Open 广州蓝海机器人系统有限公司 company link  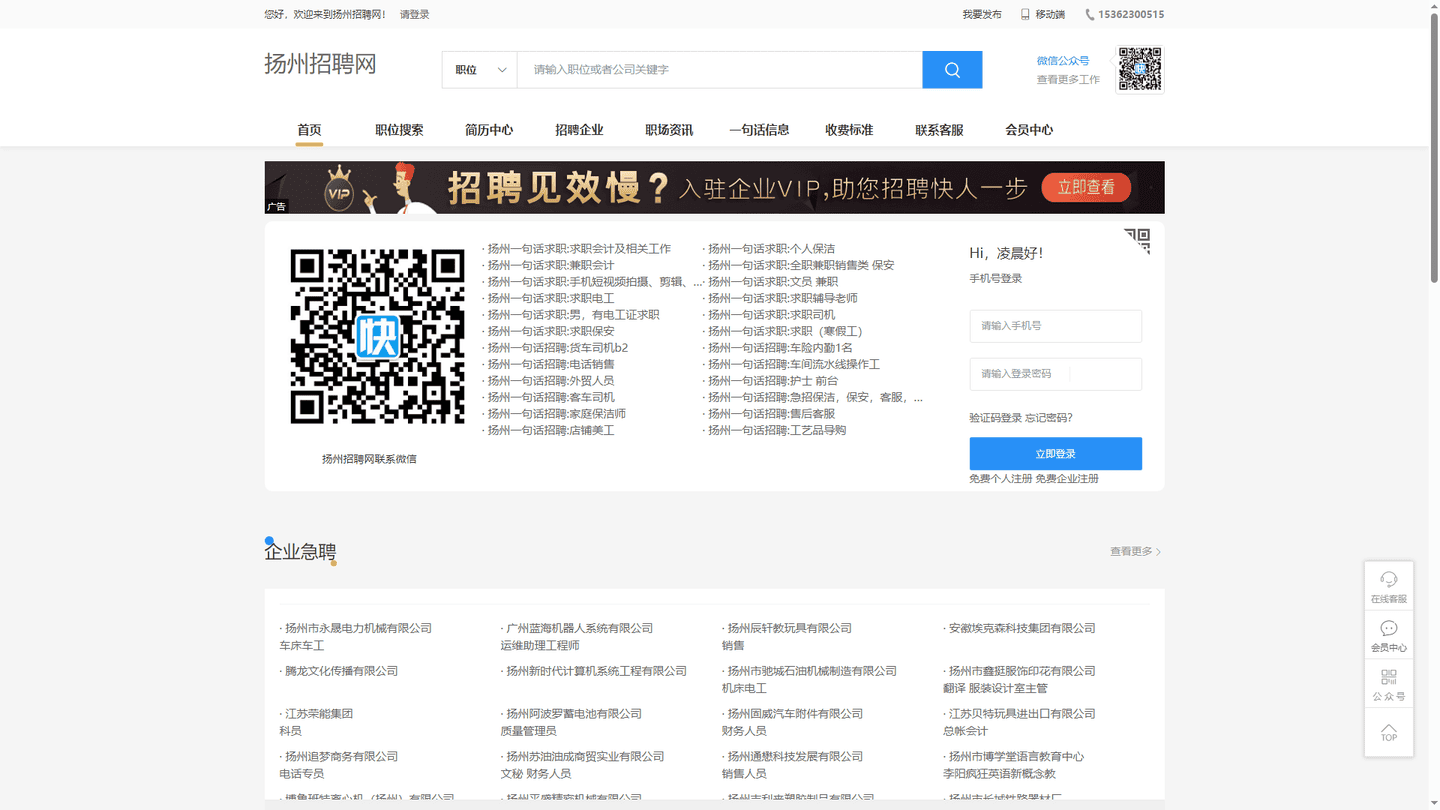pos(579,628)
